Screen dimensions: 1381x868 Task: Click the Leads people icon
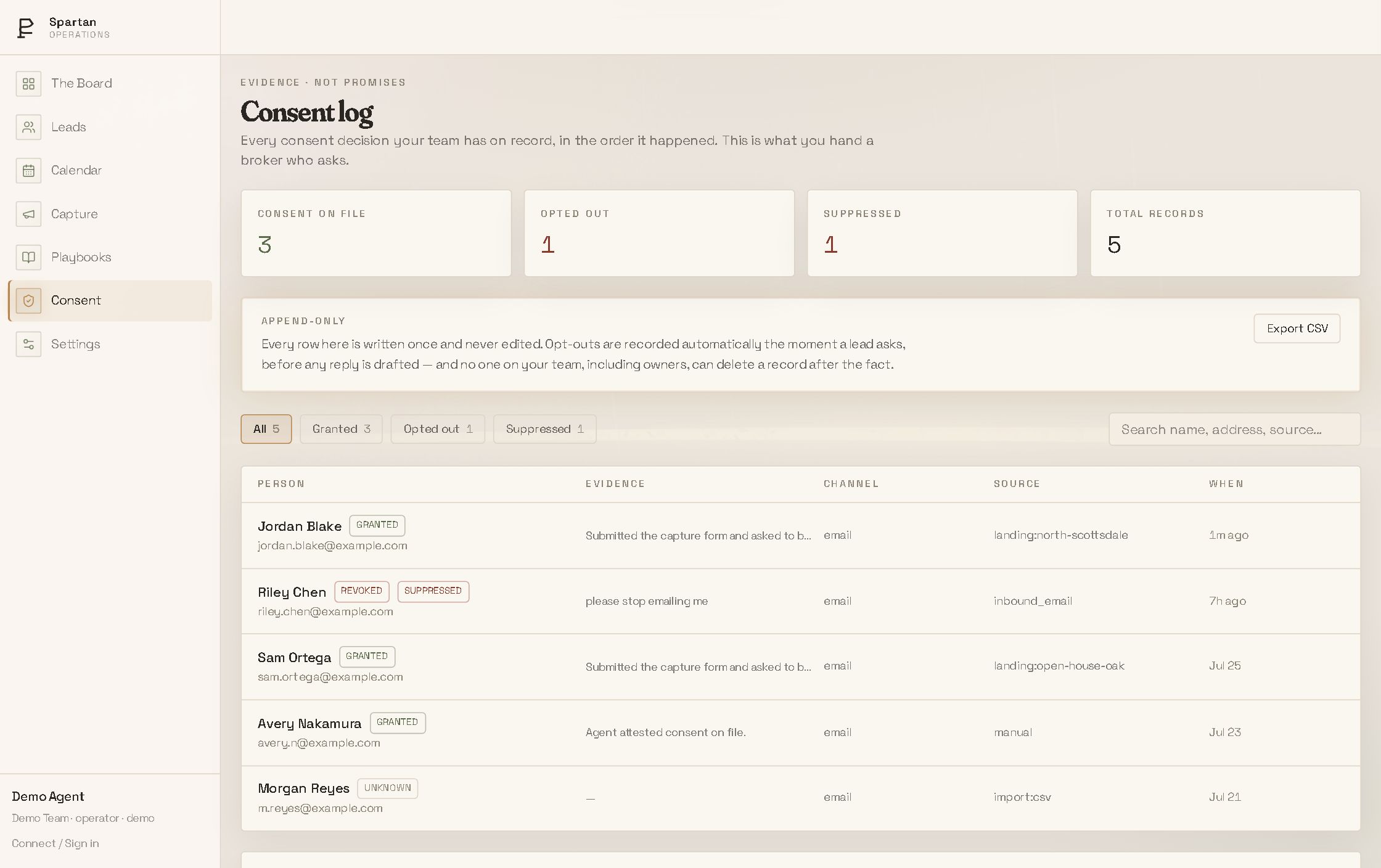[x=28, y=127]
